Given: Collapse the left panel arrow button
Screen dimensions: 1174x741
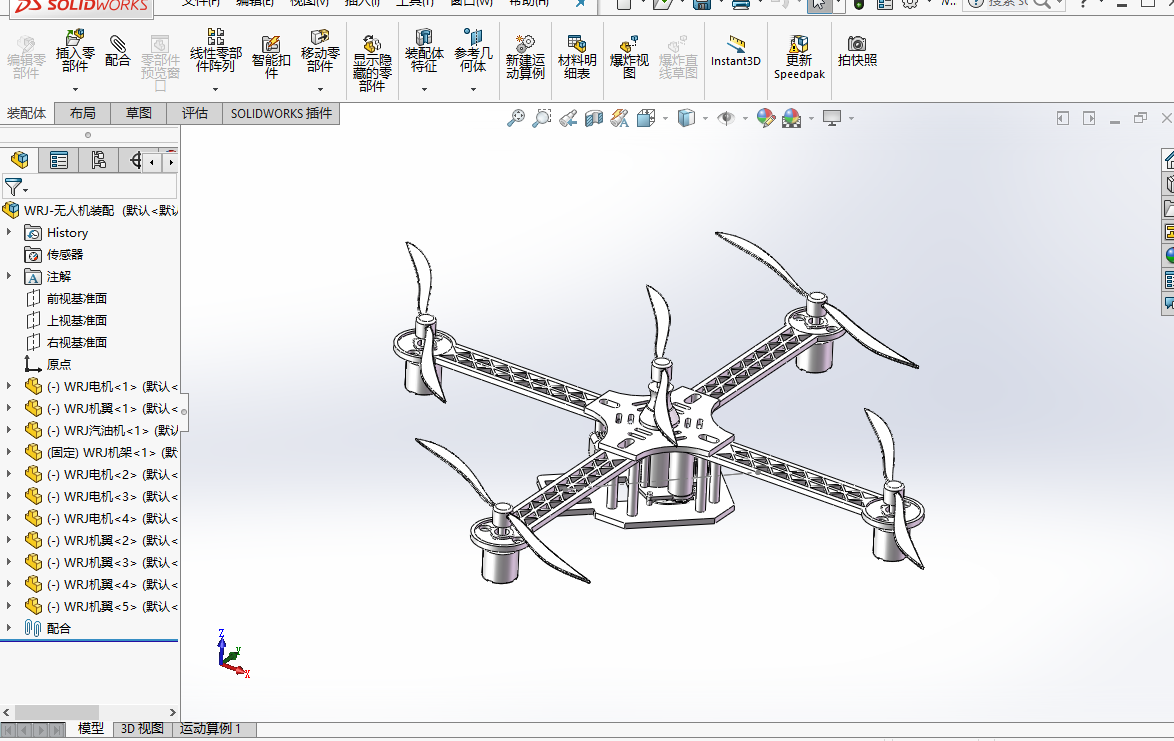Looking at the screenshot, I should pos(1062,118).
